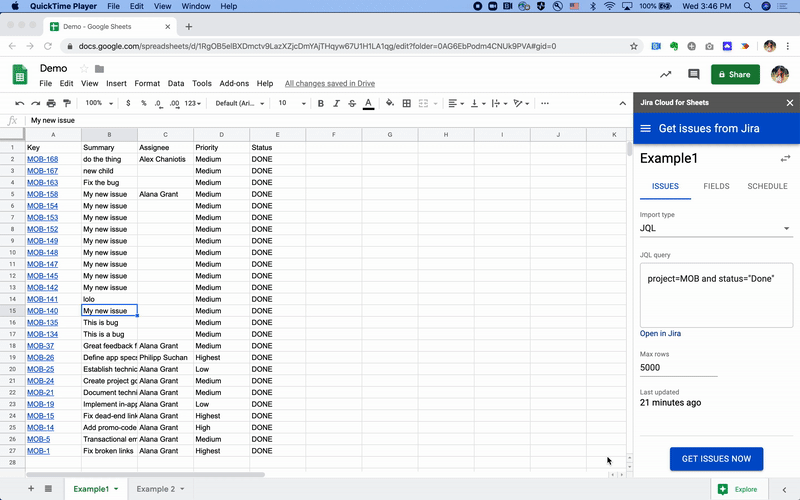This screenshot has width=800, height=500.
Task: Click the formula bar showing My new issue
Action: [x=327, y=120]
